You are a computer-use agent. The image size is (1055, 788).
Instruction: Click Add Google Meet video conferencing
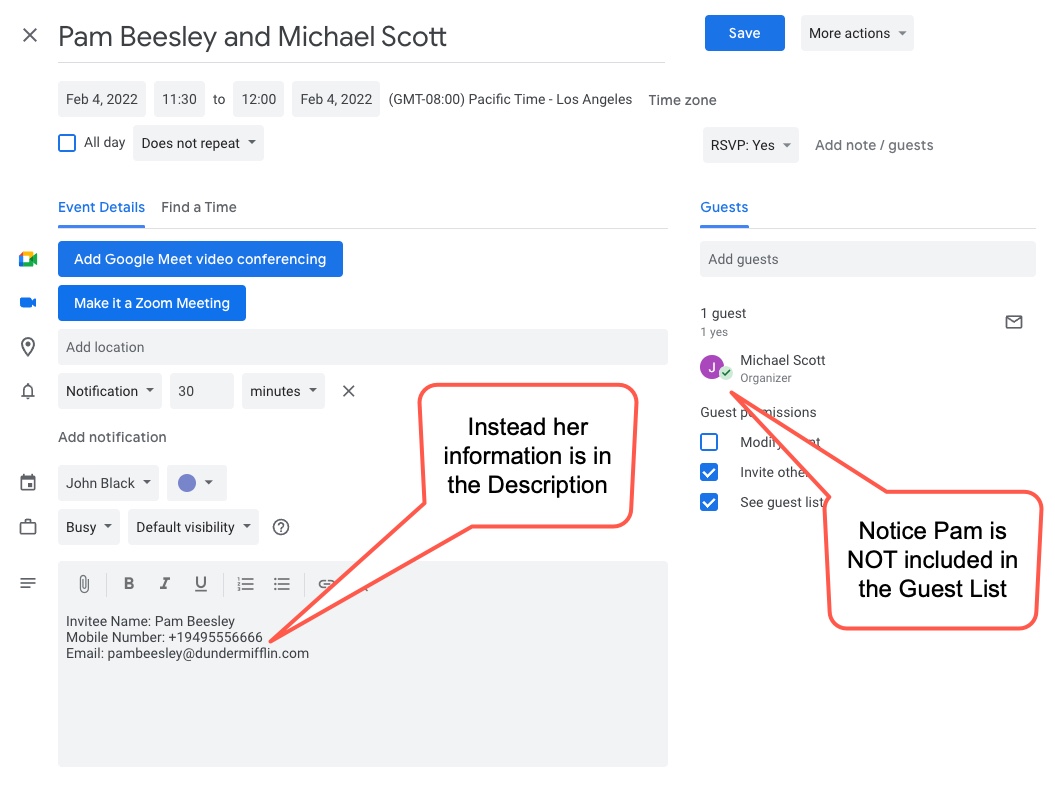click(x=200, y=259)
